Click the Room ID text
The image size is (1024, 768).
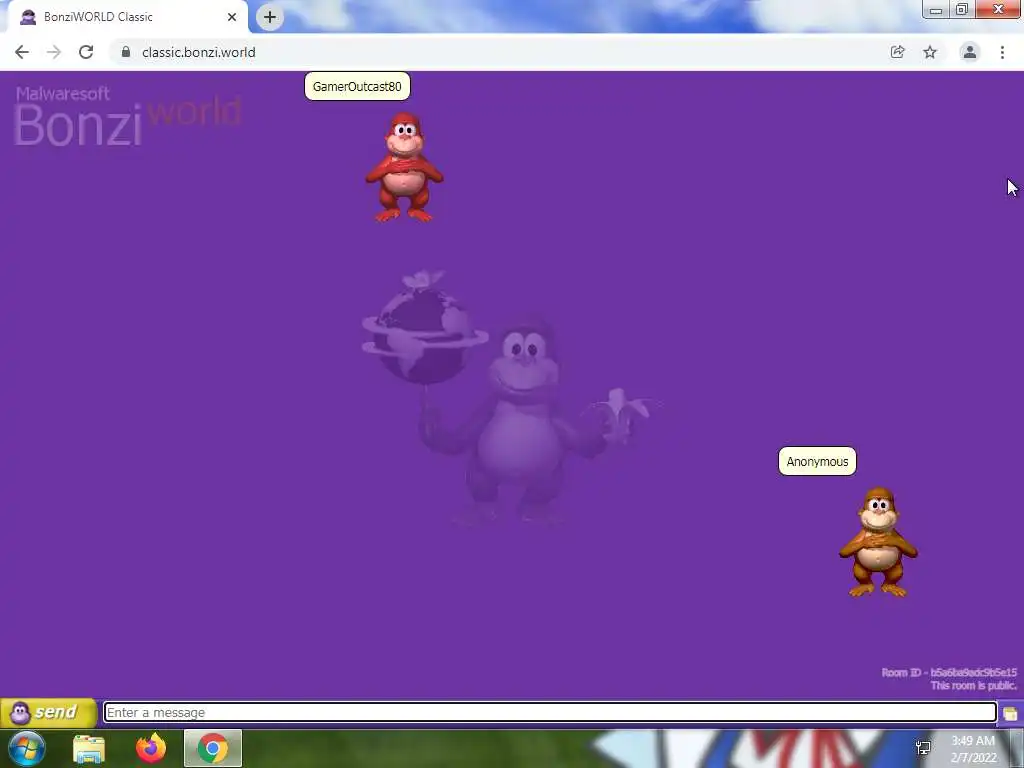[x=949, y=673]
